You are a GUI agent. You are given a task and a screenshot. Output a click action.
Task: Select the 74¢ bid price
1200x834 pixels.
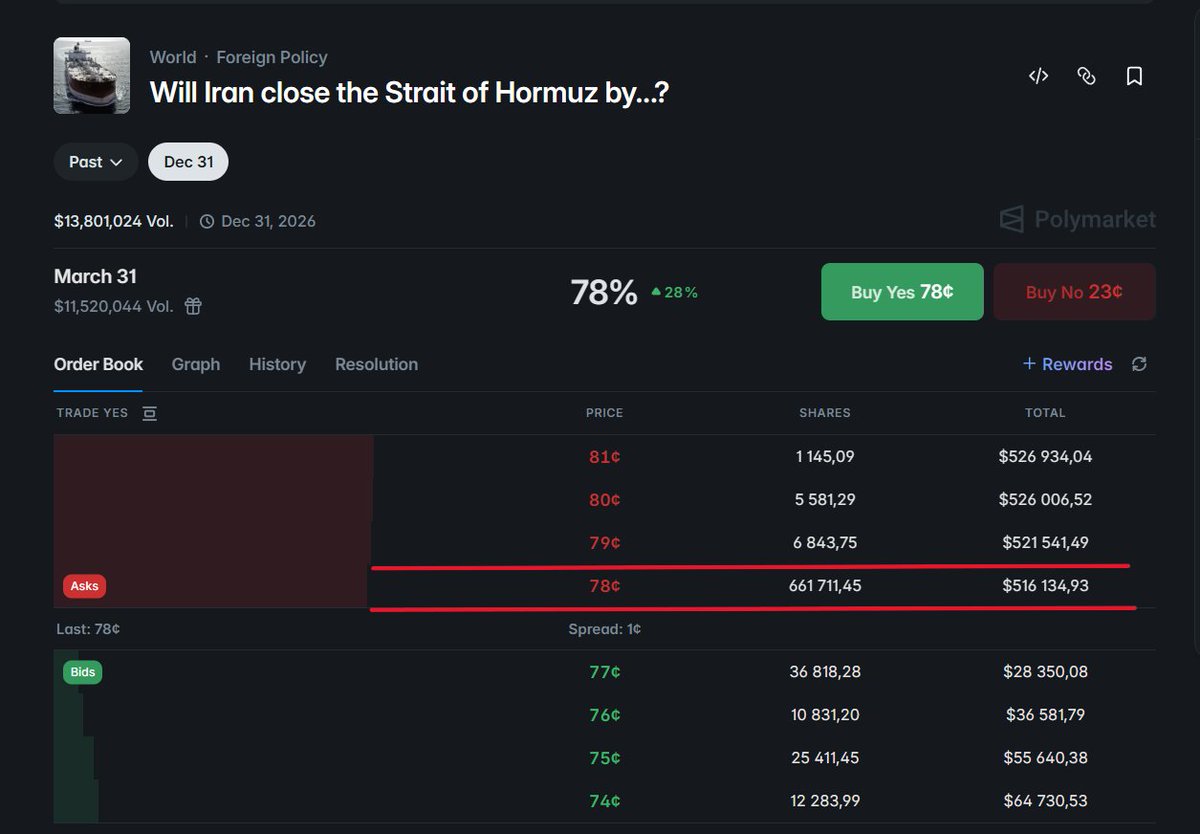(x=605, y=801)
